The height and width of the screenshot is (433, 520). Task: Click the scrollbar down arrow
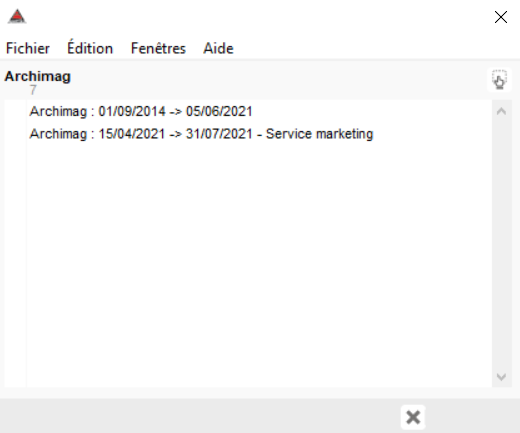[x=501, y=377]
